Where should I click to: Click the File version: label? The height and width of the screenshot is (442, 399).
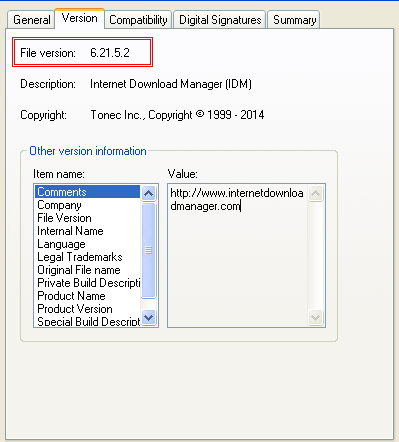[48, 53]
